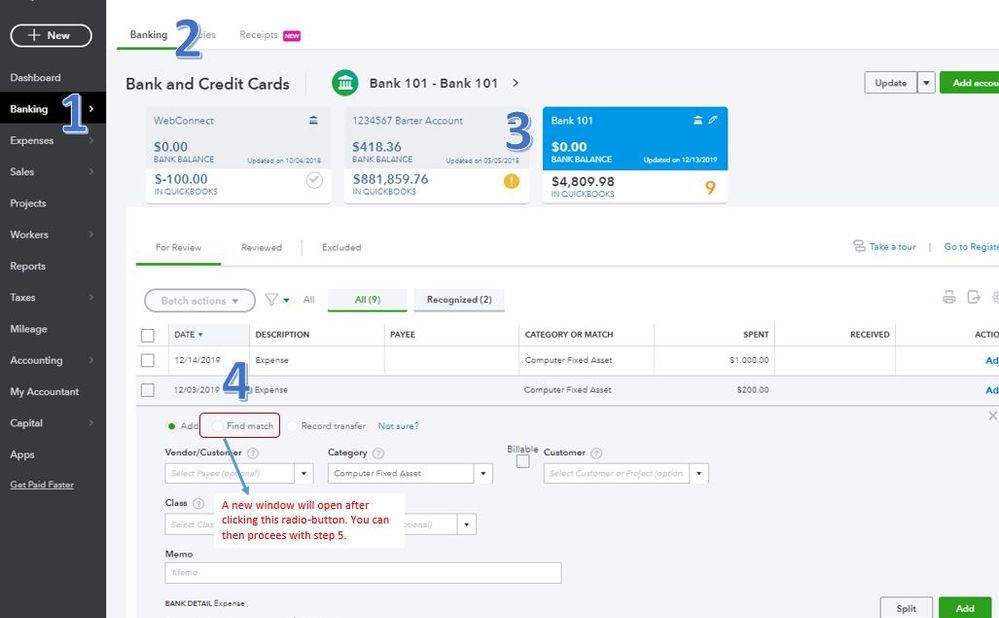Click the green Bank 101 account icon
This screenshot has width=999, height=618.
pyautogui.click(x=345, y=83)
